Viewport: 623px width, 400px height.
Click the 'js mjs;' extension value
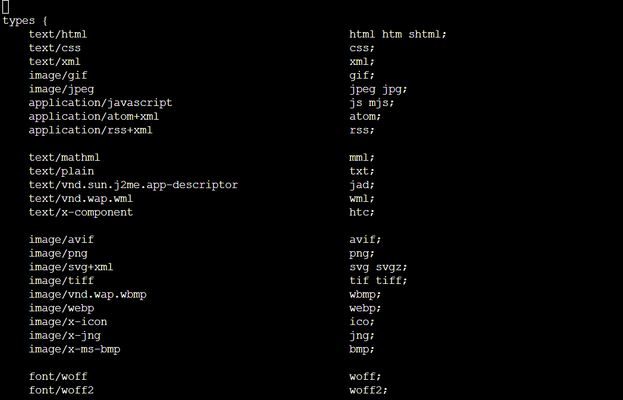[x=371, y=103]
